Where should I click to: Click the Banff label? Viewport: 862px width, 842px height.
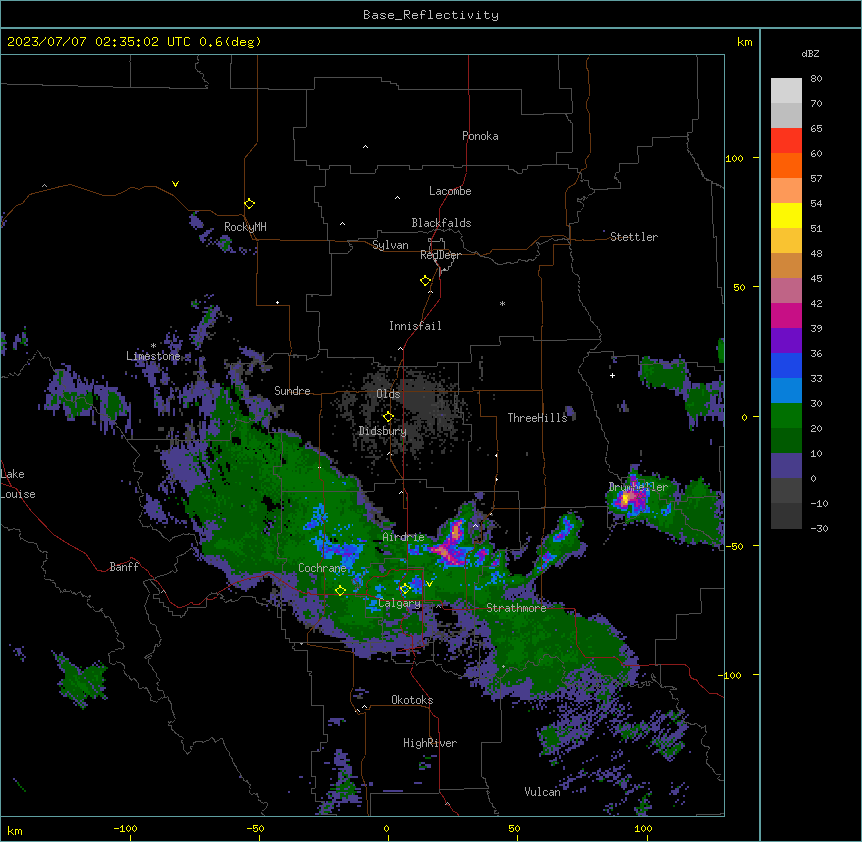(x=124, y=567)
